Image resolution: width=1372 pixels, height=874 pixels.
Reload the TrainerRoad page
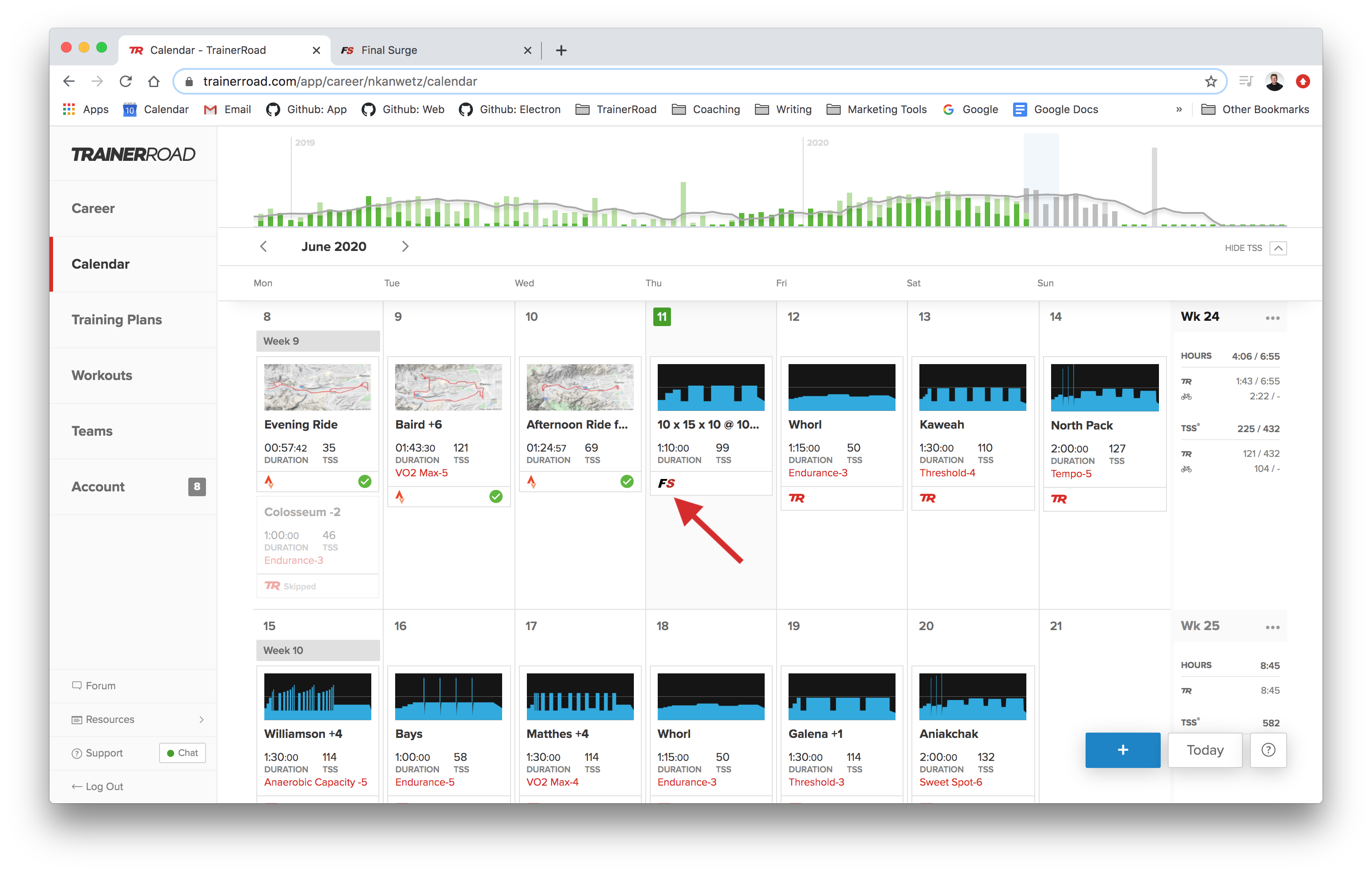point(126,81)
